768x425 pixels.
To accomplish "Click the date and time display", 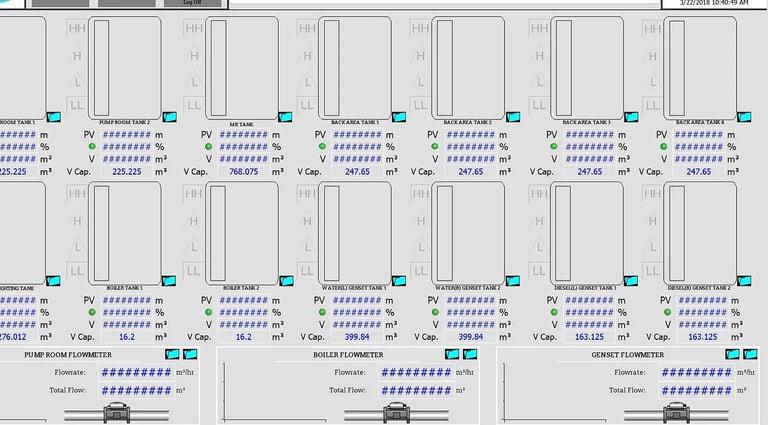I will click(x=714, y=3).
